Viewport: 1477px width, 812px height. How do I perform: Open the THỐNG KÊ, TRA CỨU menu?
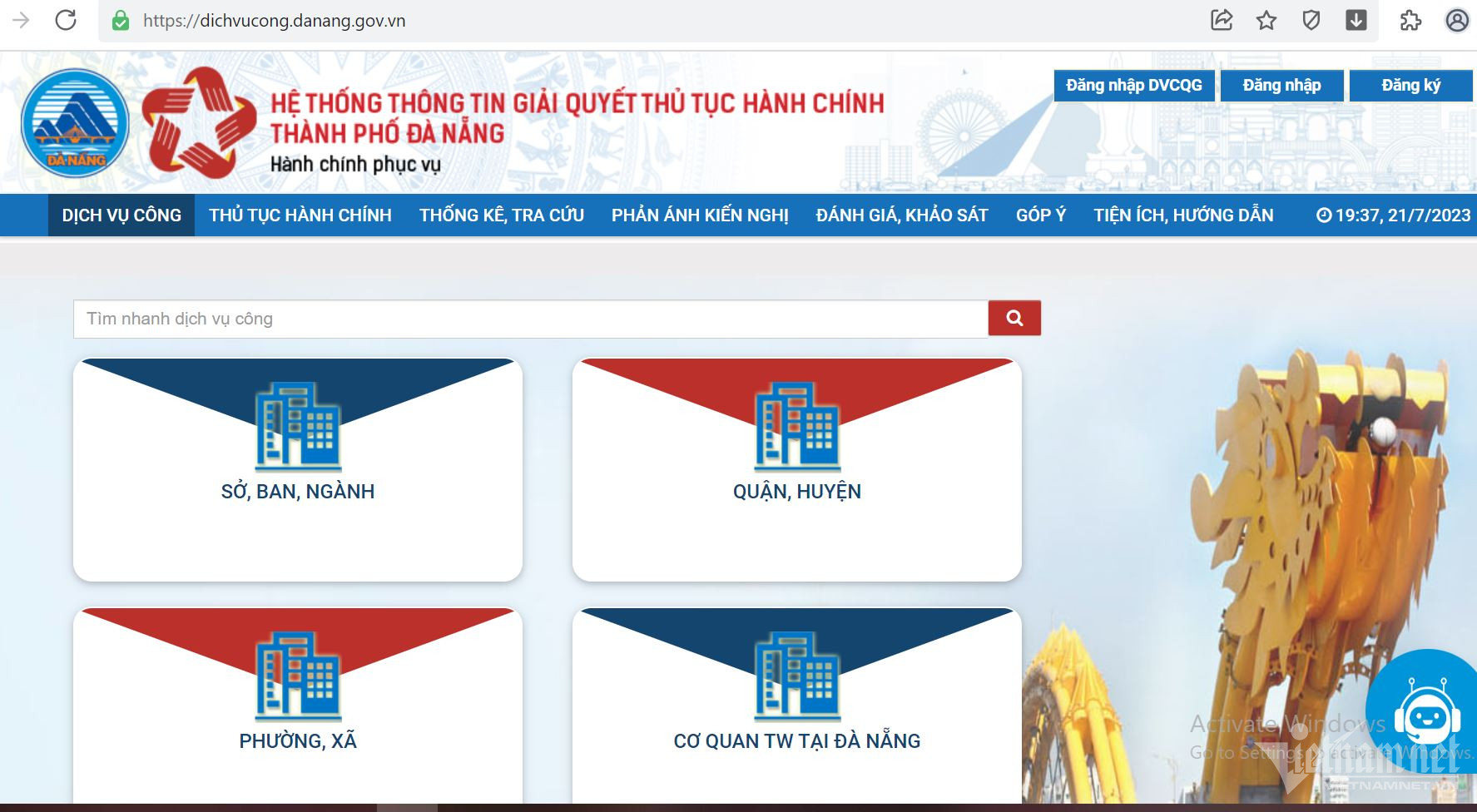click(x=502, y=215)
